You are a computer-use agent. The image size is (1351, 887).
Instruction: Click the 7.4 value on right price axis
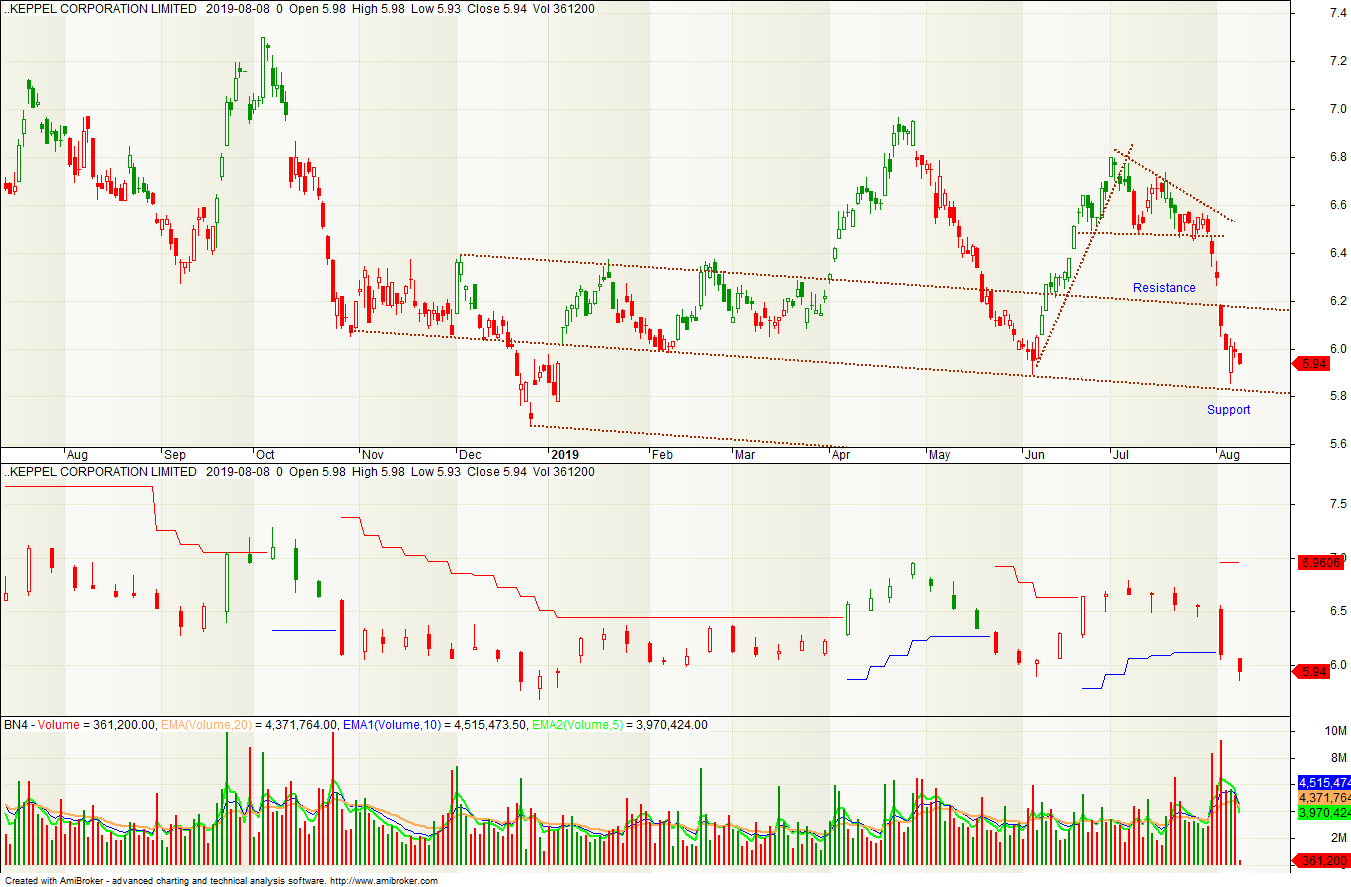click(1339, 12)
